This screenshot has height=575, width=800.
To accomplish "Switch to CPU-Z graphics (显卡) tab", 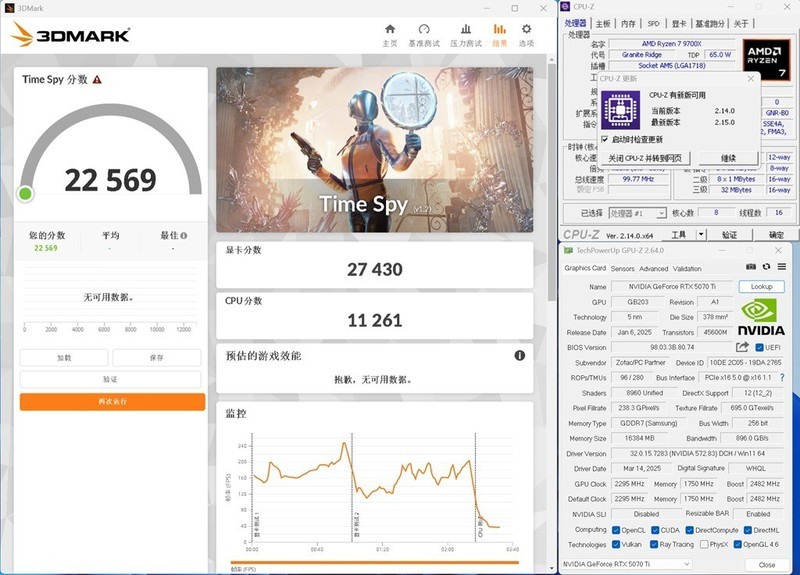I will 679,23.
